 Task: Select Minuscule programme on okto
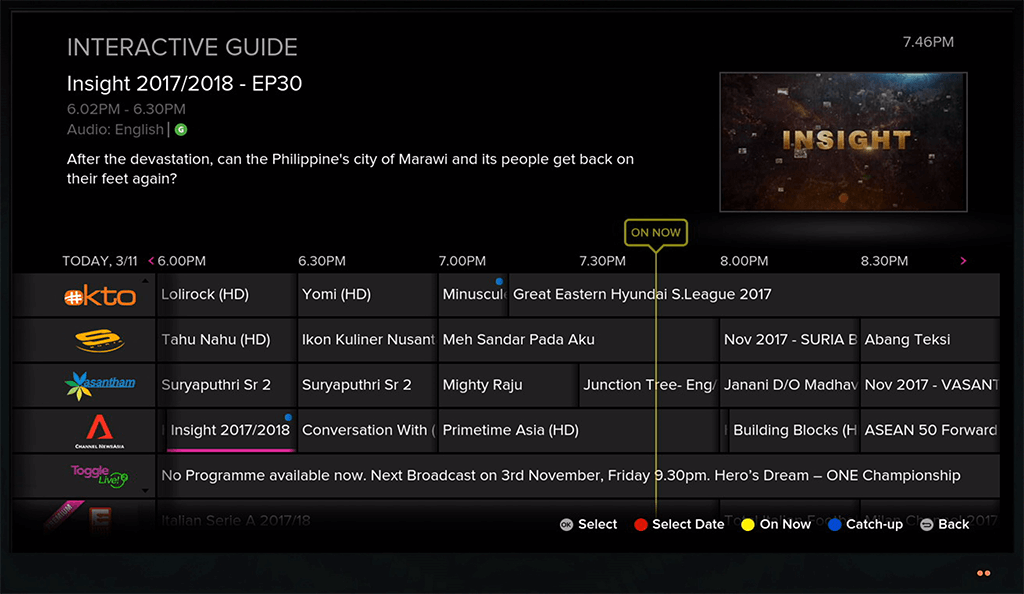pyautogui.click(x=473, y=294)
